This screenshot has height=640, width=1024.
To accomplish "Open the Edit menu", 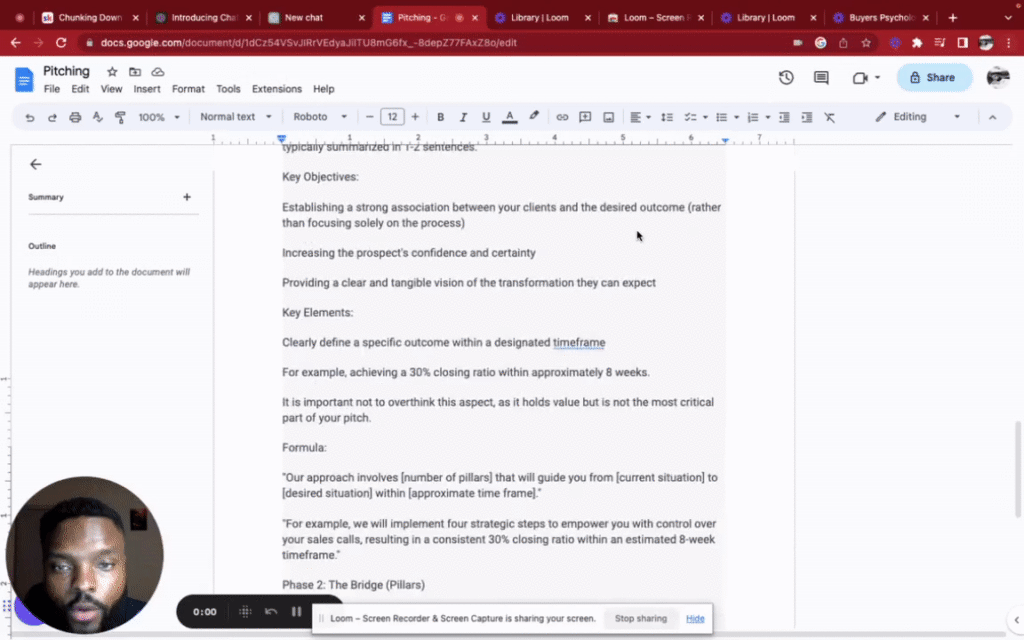I will 80,89.
